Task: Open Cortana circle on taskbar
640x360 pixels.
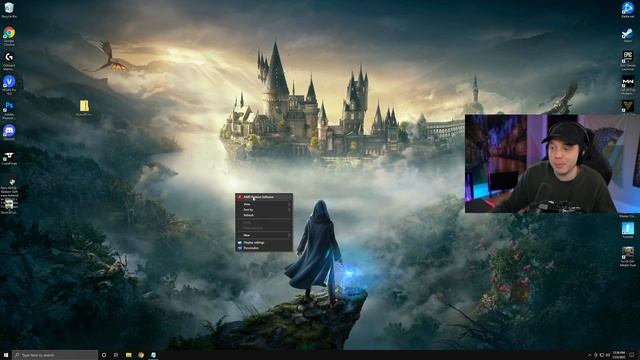Action: pyautogui.click(x=104, y=355)
